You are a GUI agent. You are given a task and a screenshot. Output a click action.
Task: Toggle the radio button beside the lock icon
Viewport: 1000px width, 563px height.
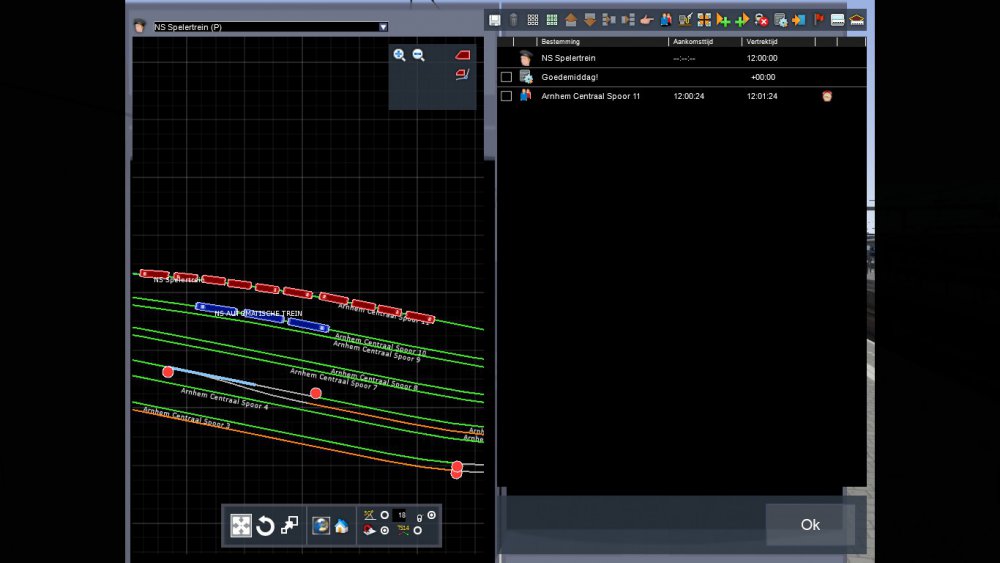click(x=431, y=515)
